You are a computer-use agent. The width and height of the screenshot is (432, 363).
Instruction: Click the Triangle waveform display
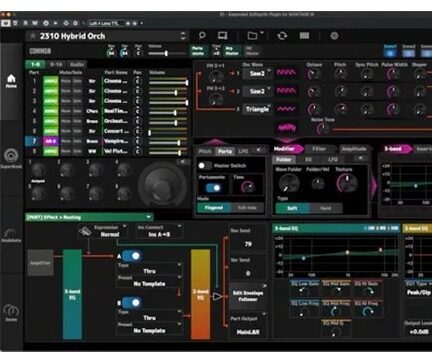(286, 109)
